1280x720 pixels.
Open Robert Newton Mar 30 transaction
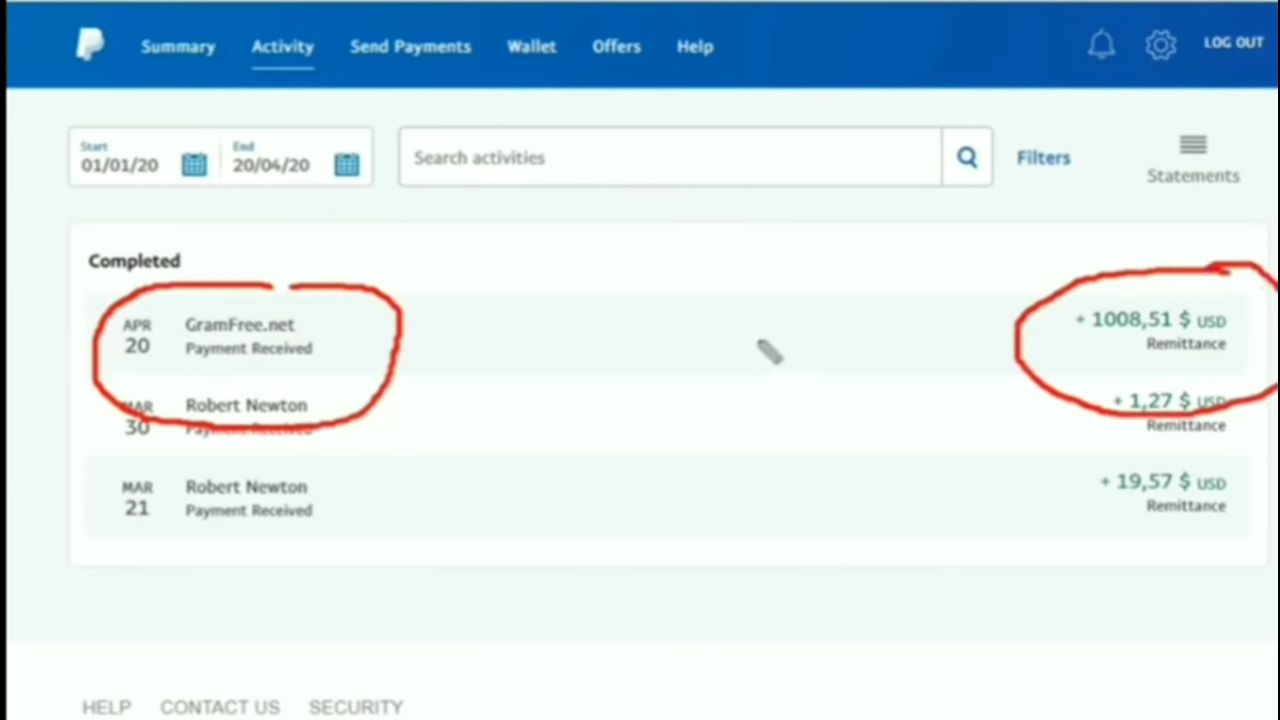(x=666, y=415)
